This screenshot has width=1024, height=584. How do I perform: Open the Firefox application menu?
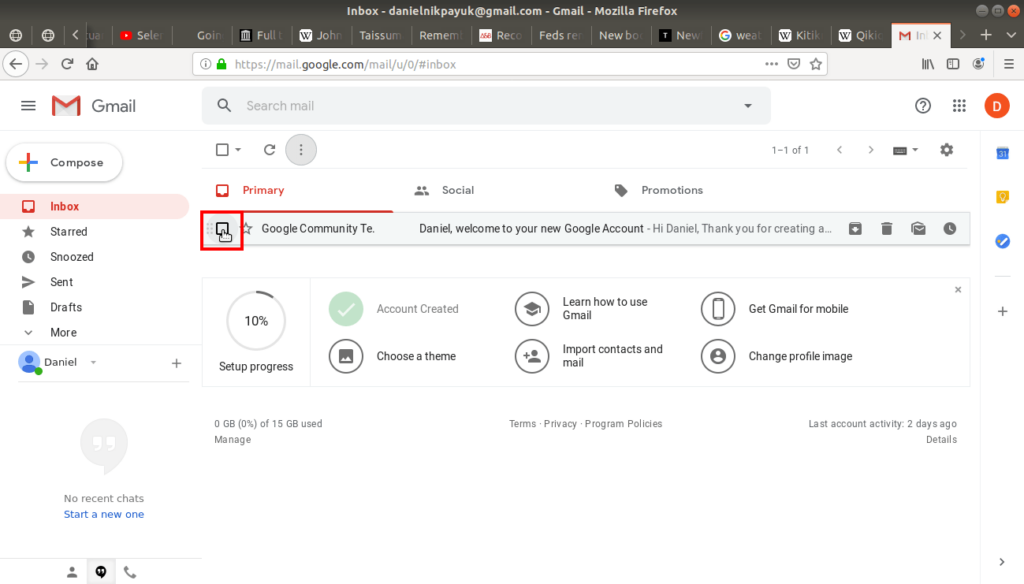(x=1009, y=64)
